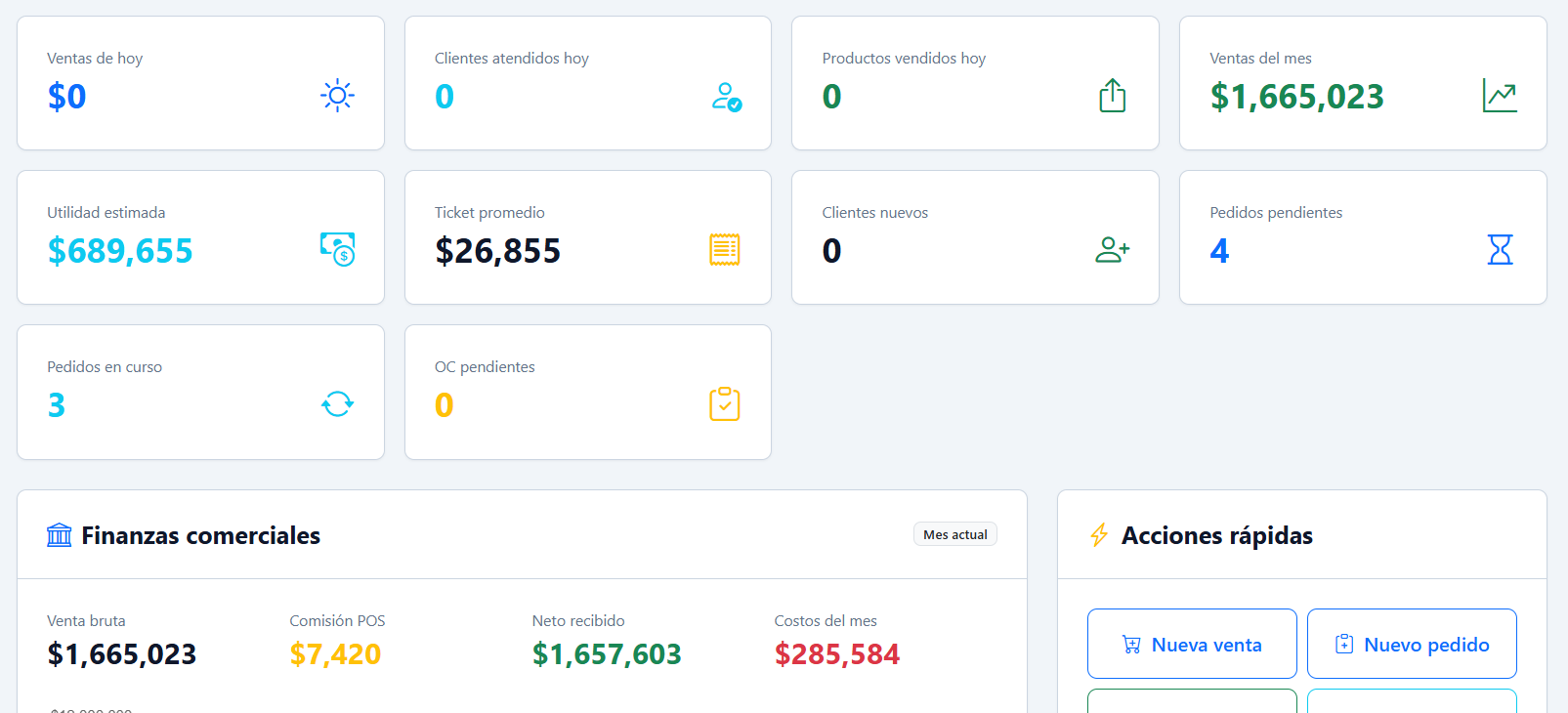Image resolution: width=1568 pixels, height=713 pixels.
Task: Click the OC pendientes label
Action: (485, 367)
